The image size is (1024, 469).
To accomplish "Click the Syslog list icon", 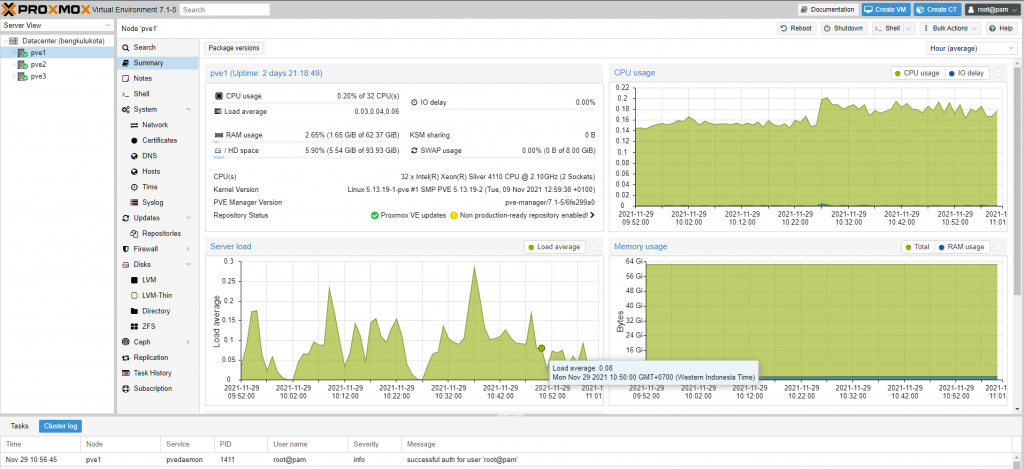I will coord(135,202).
